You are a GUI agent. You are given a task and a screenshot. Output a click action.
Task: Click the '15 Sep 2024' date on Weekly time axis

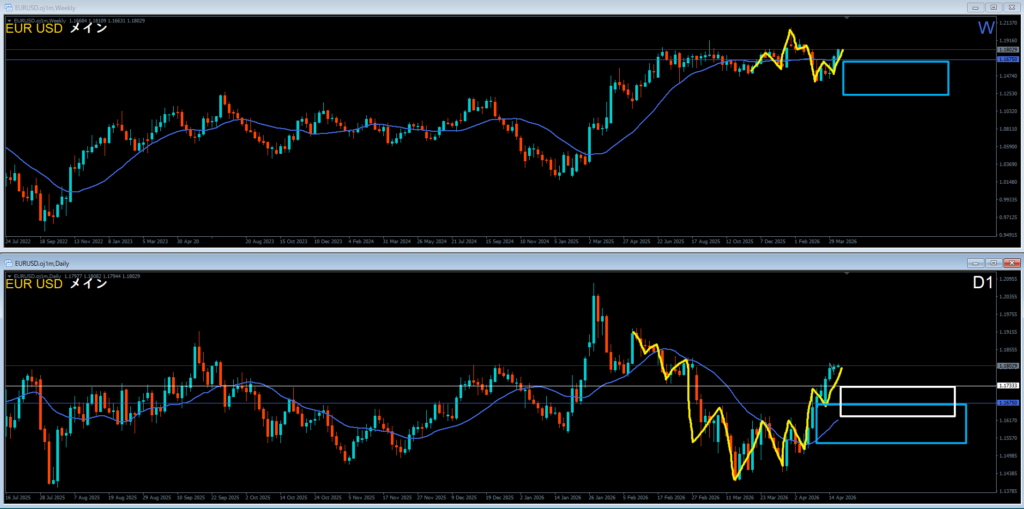coord(499,241)
